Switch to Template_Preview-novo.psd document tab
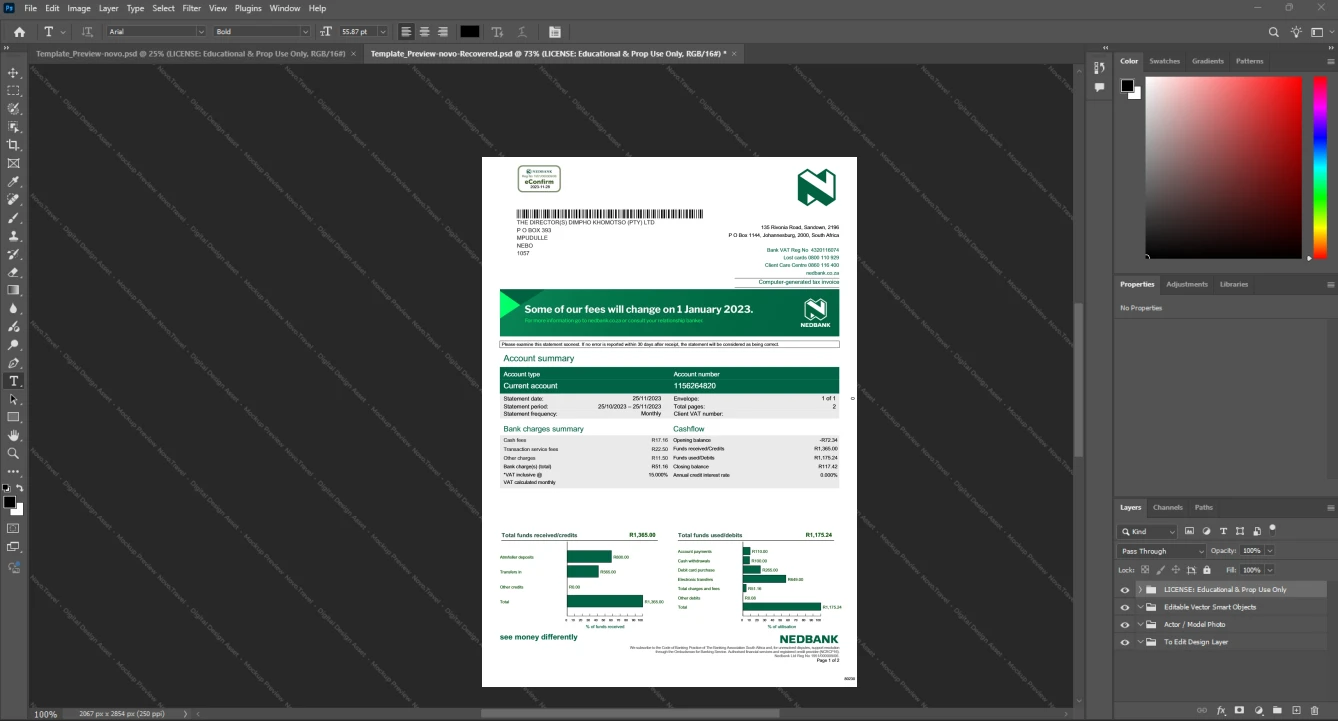Viewport: 1338px width, 721px height. click(x=190, y=53)
